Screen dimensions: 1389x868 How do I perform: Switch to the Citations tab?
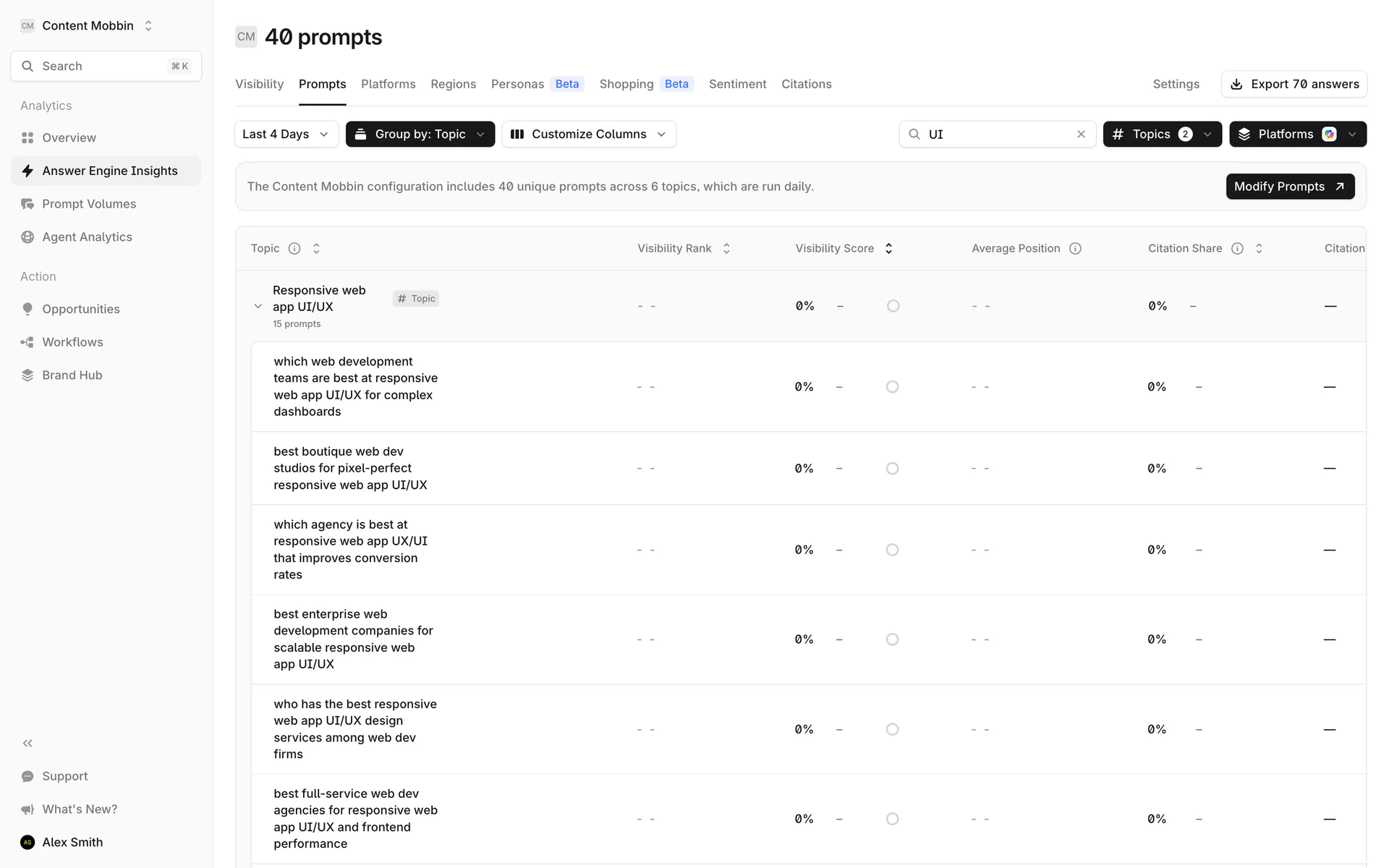tap(806, 84)
